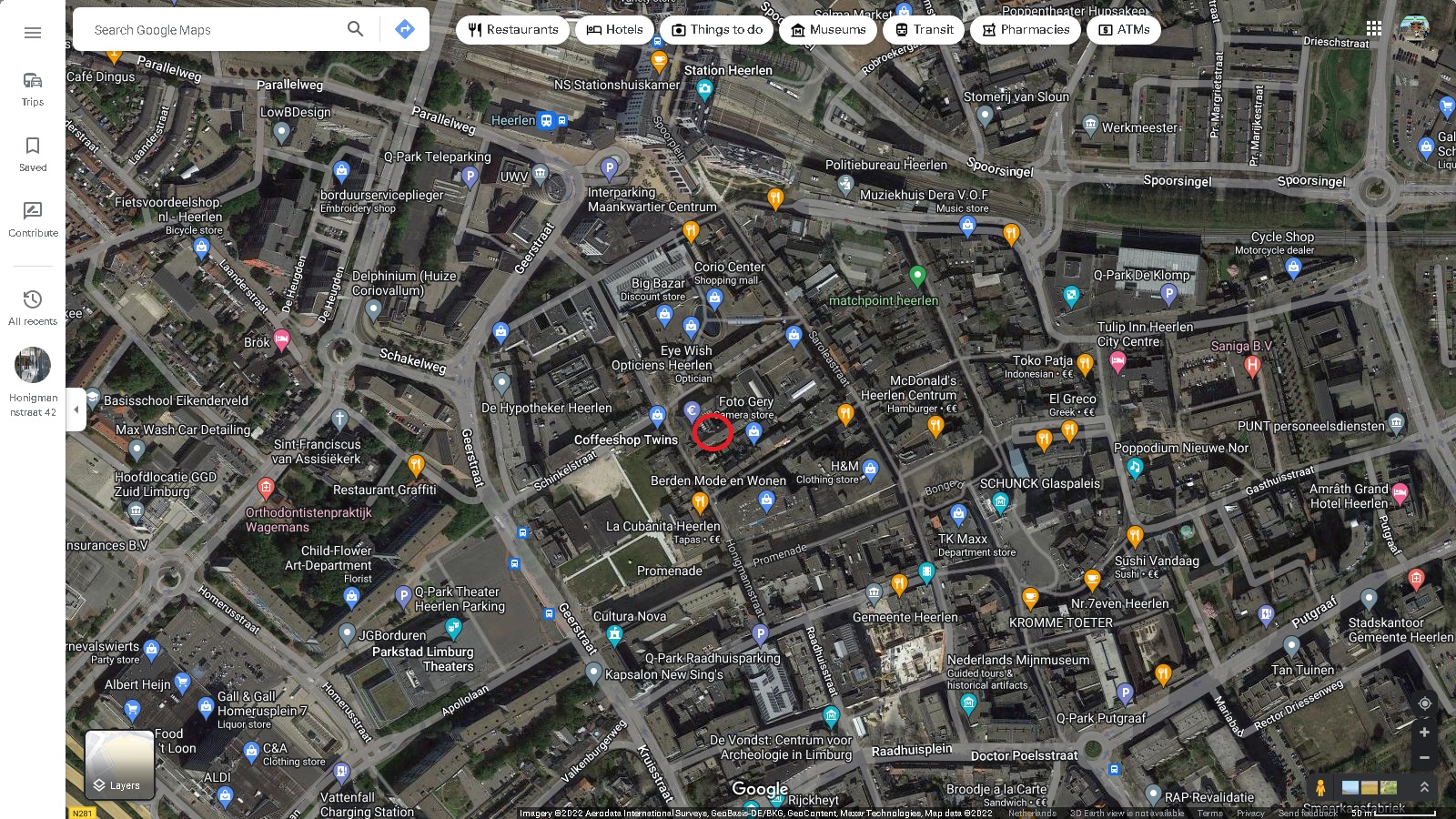
Task: Open the Google apps grid
Action: tap(1373, 29)
